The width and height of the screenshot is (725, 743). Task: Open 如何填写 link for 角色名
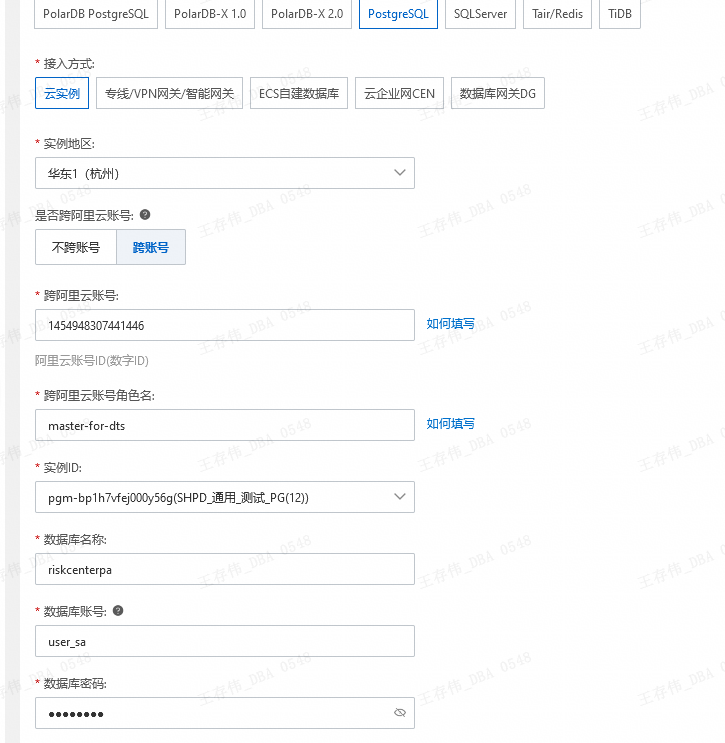point(451,424)
